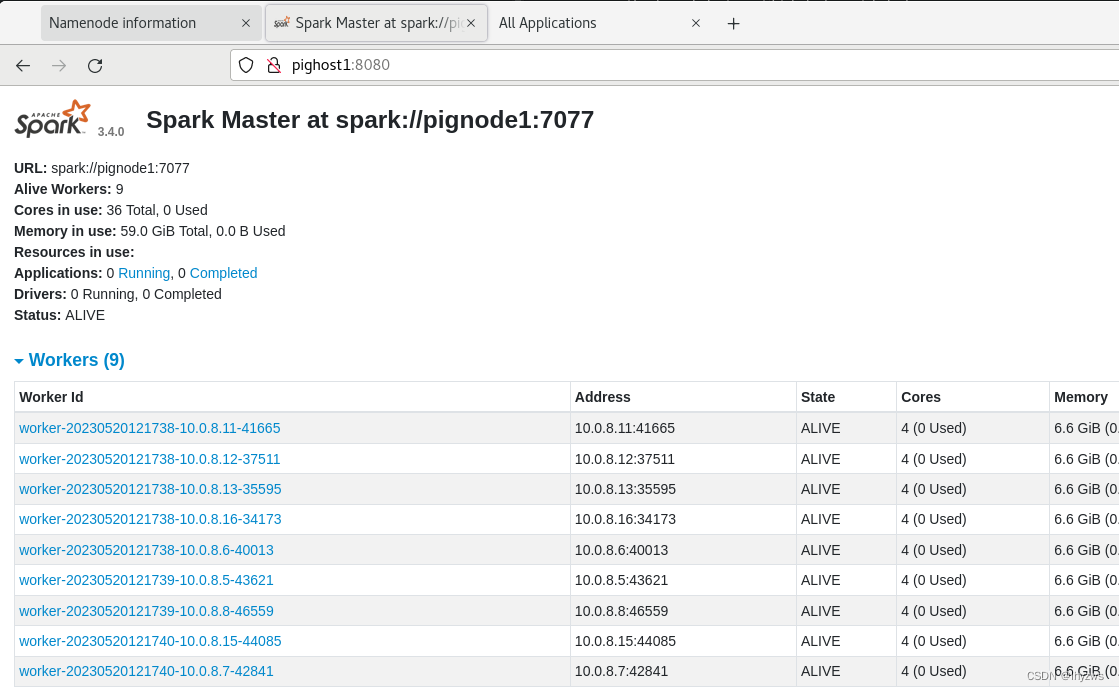Open worker 10.0.8.5-43621 link

[x=146, y=580]
